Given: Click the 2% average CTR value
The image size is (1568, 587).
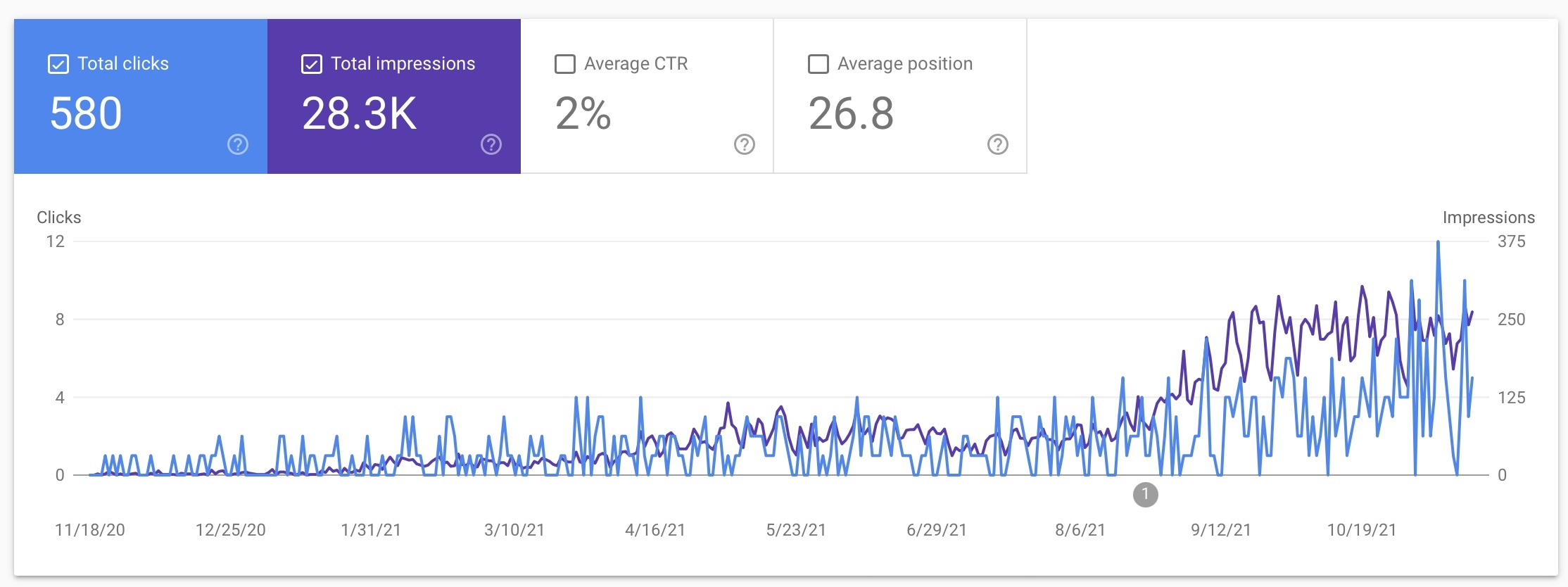Looking at the screenshot, I should point(583,114).
